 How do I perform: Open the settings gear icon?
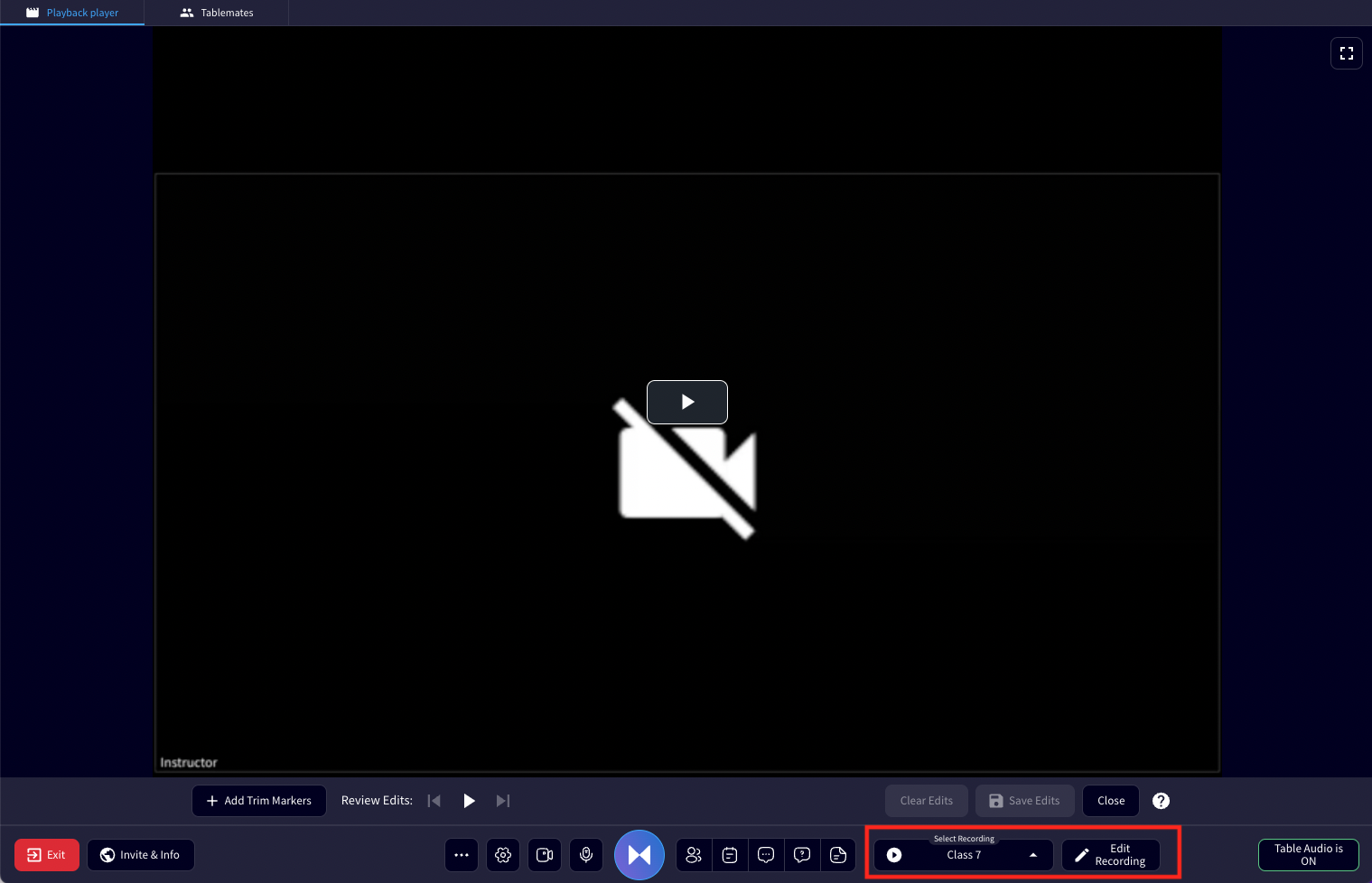[503, 855]
